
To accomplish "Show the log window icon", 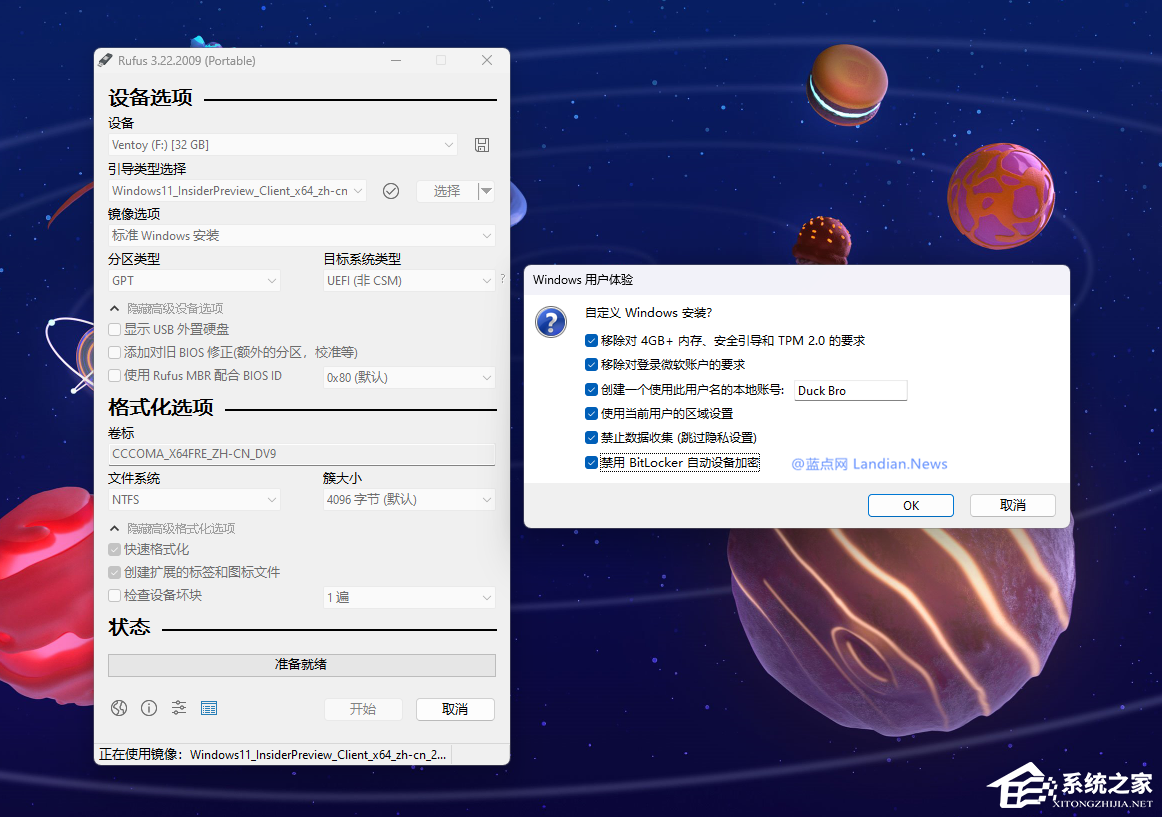I will pyautogui.click(x=209, y=708).
